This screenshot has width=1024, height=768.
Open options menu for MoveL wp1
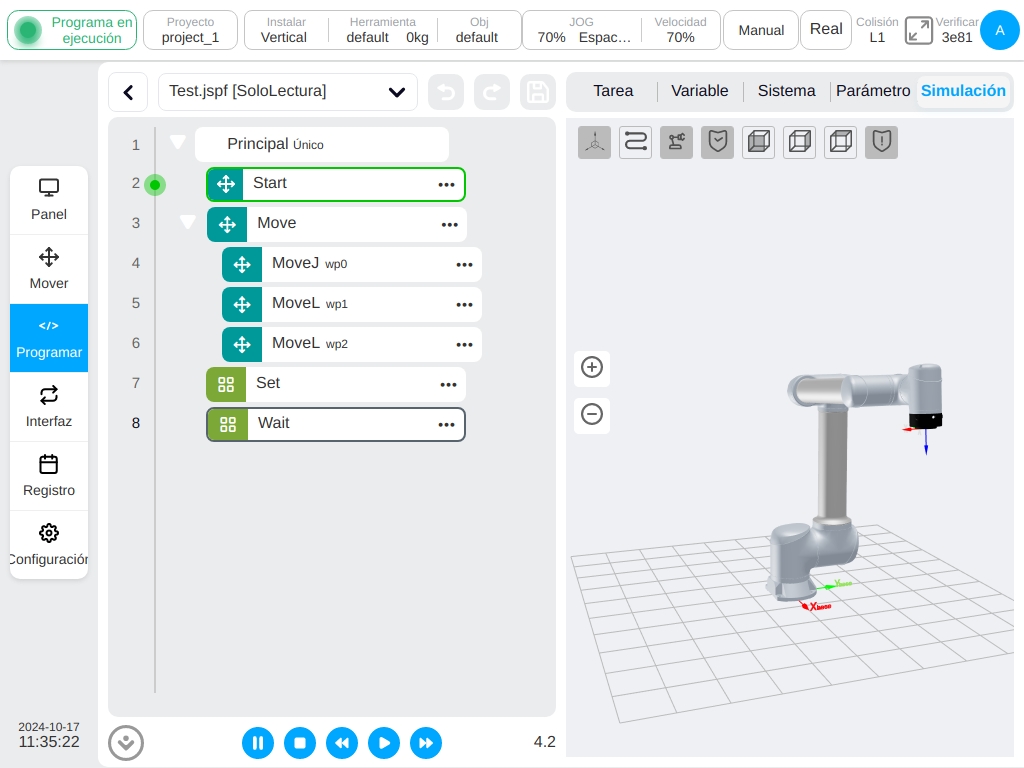coord(464,304)
